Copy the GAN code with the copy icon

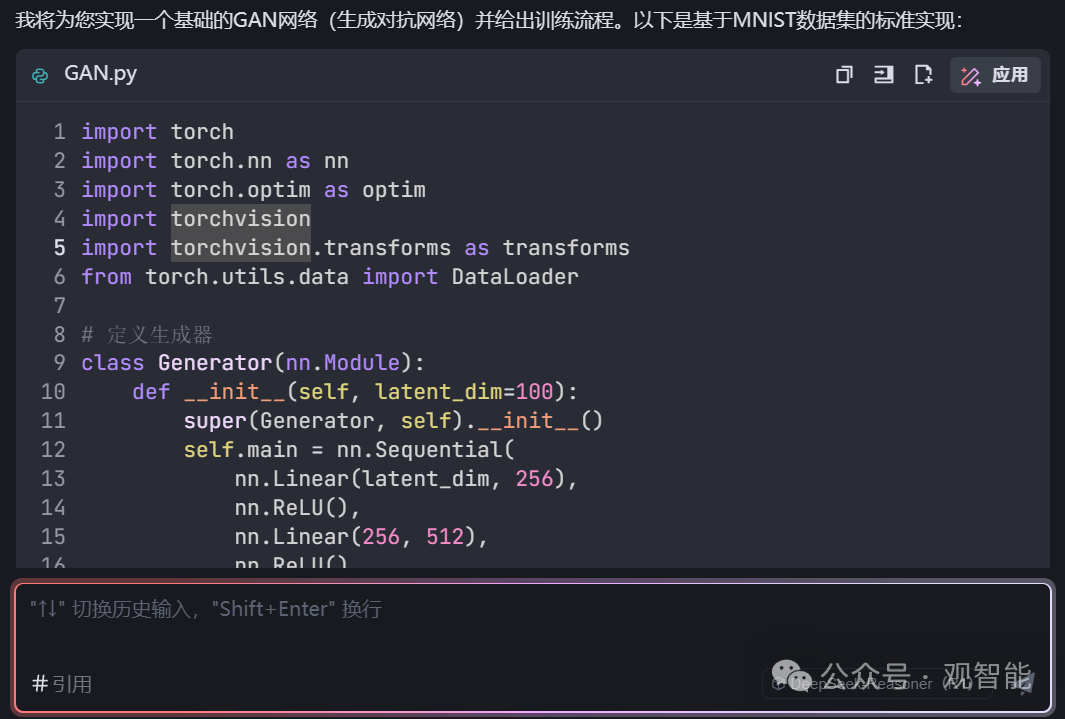[843, 74]
